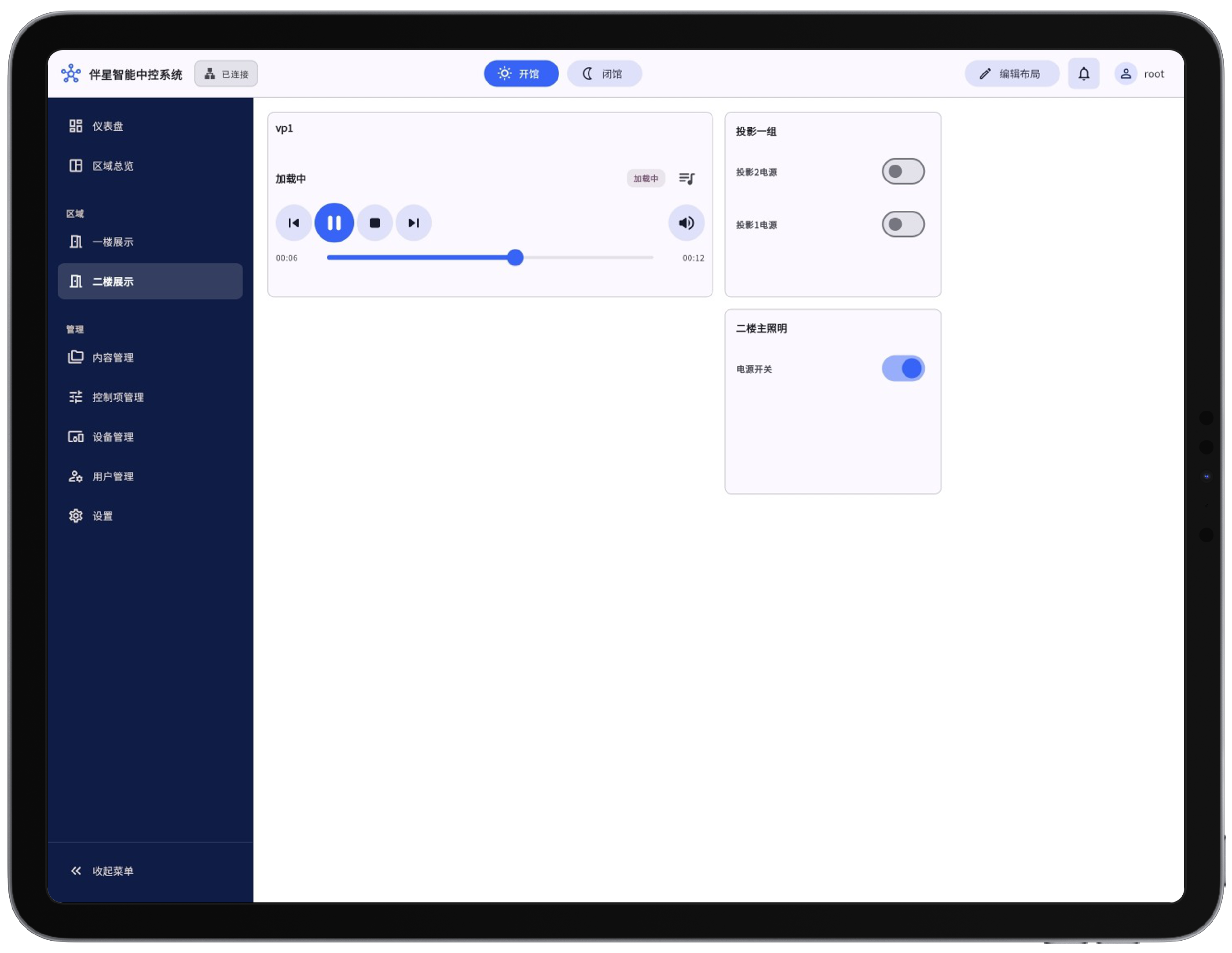The width and height of the screenshot is (1232, 953).
Task: Collapse the sidebar with 收起菜单
Action: pos(150,871)
